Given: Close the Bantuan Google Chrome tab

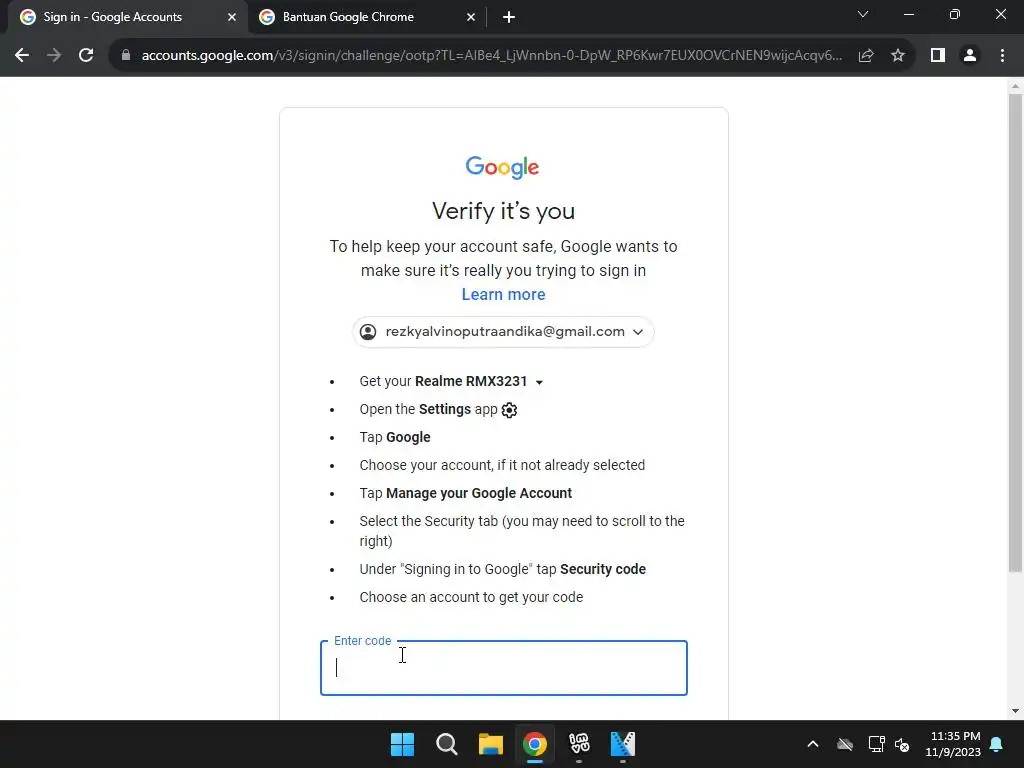Looking at the screenshot, I should (471, 17).
